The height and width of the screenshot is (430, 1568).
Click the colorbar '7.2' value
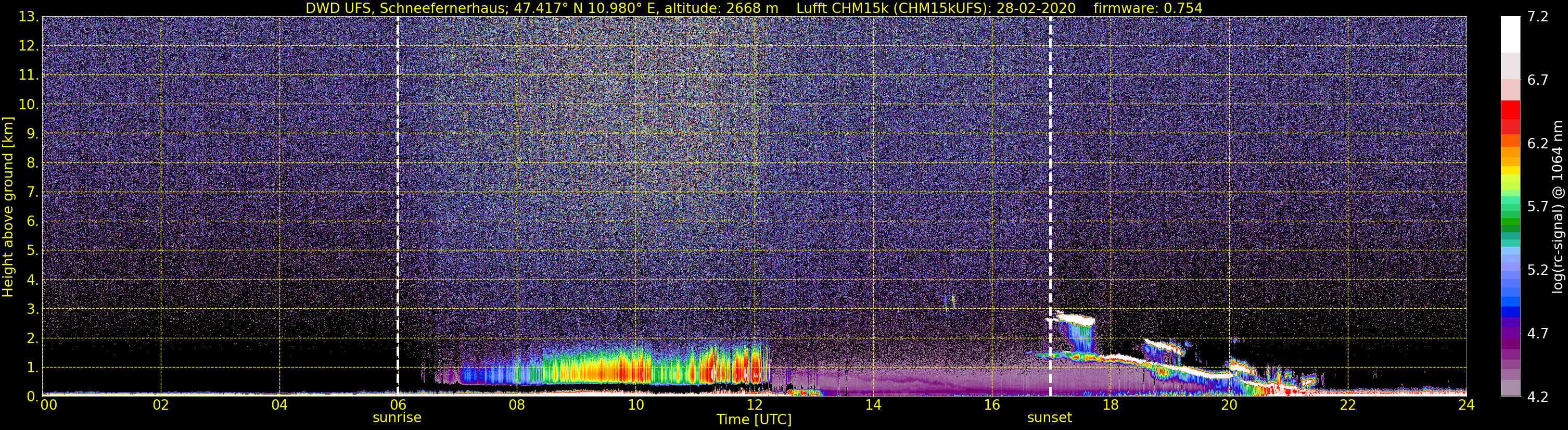click(1538, 17)
